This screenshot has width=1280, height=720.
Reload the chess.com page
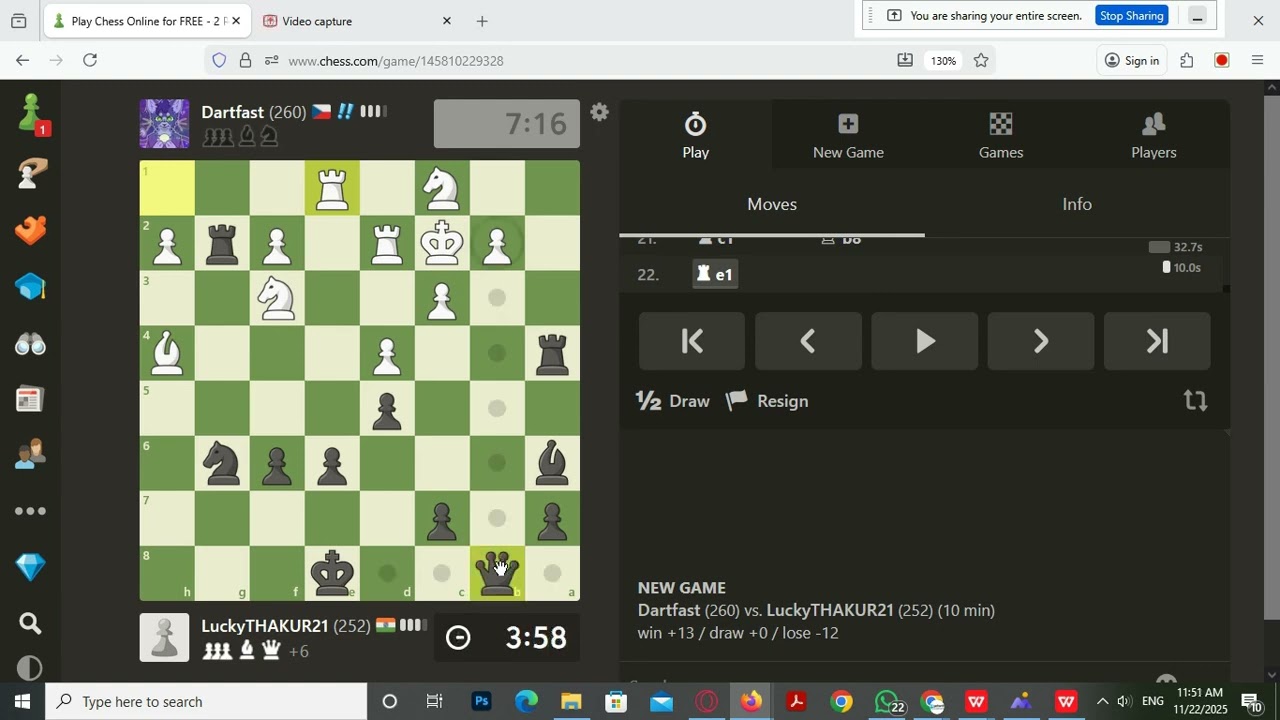point(90,61)
